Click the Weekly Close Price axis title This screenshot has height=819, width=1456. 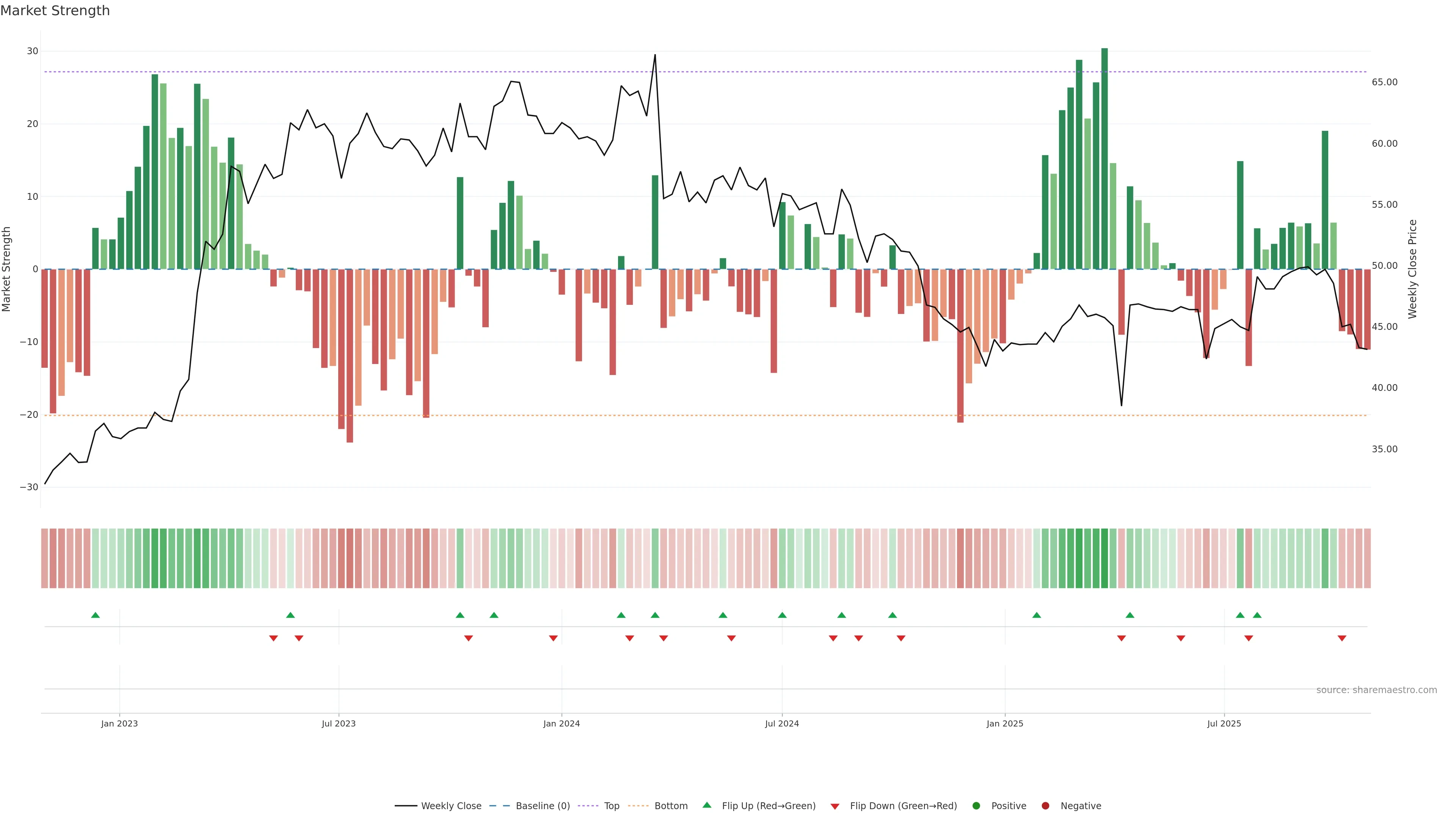(x=1412, y=269)
